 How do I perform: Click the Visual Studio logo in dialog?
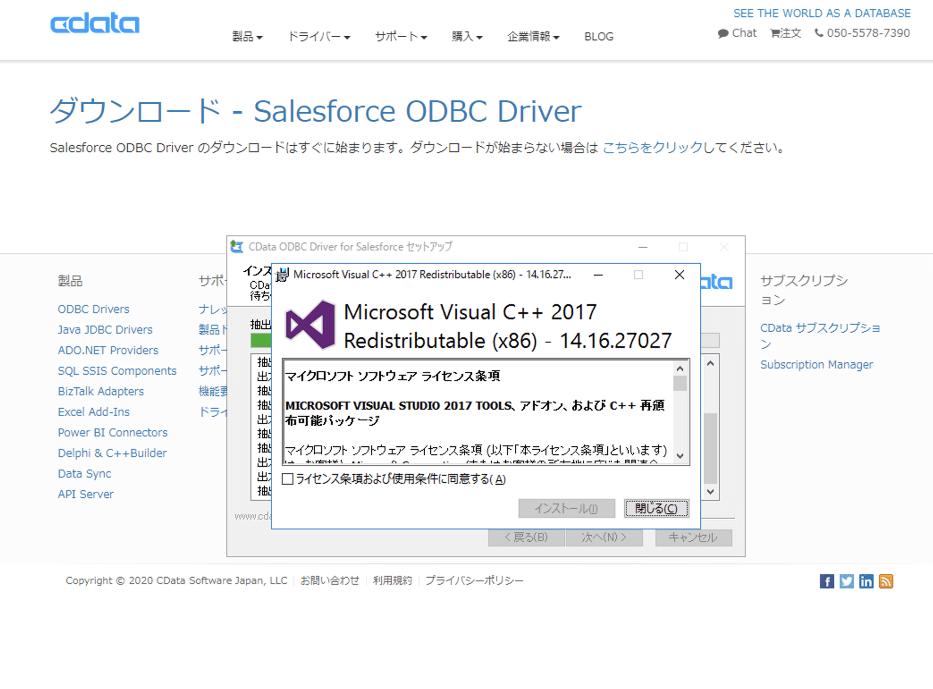(x=310, y=325)
